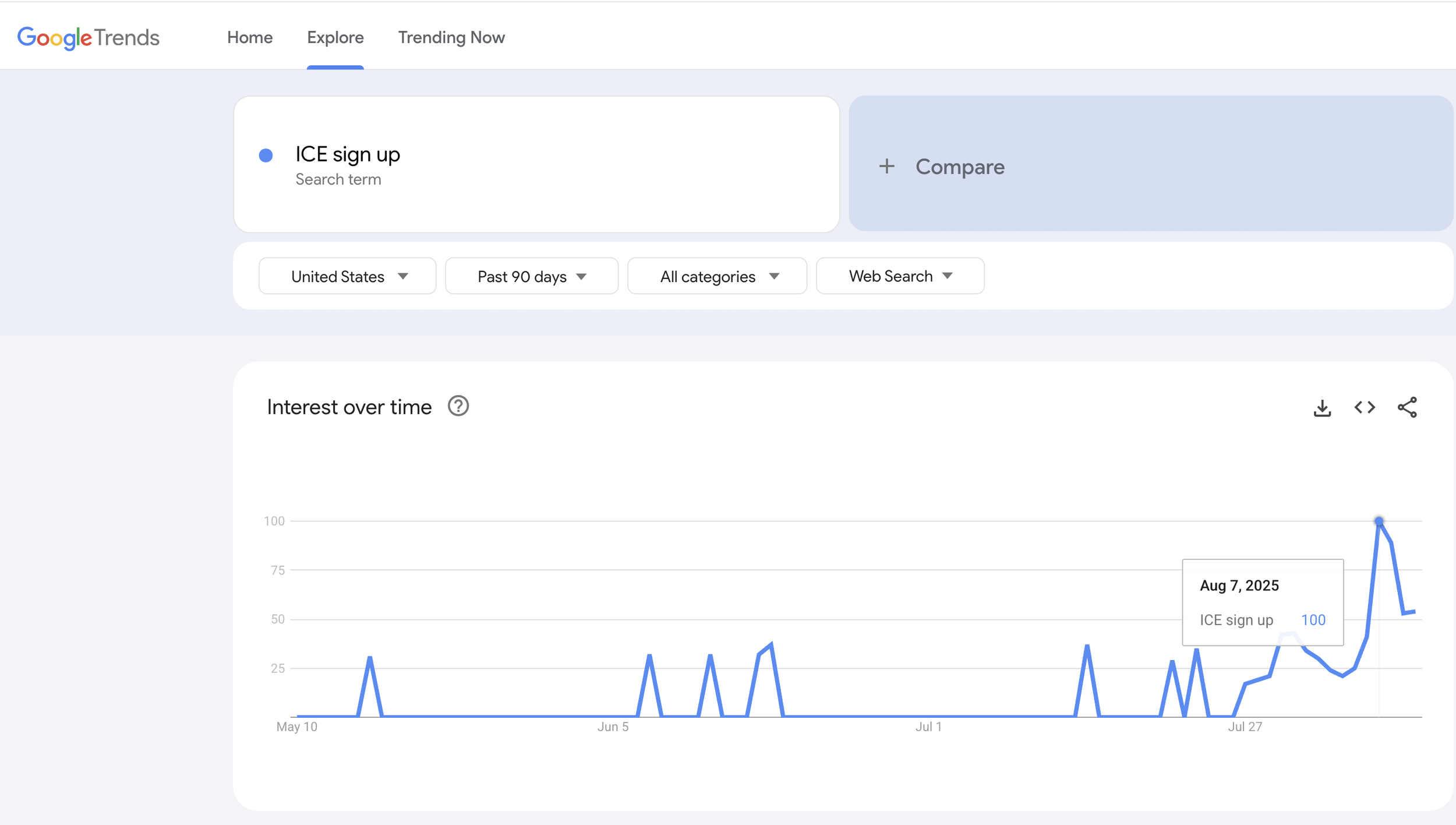Click the Google Trends logo
Viewport: 1456px width, 825px height.
[x=88, y=38]
